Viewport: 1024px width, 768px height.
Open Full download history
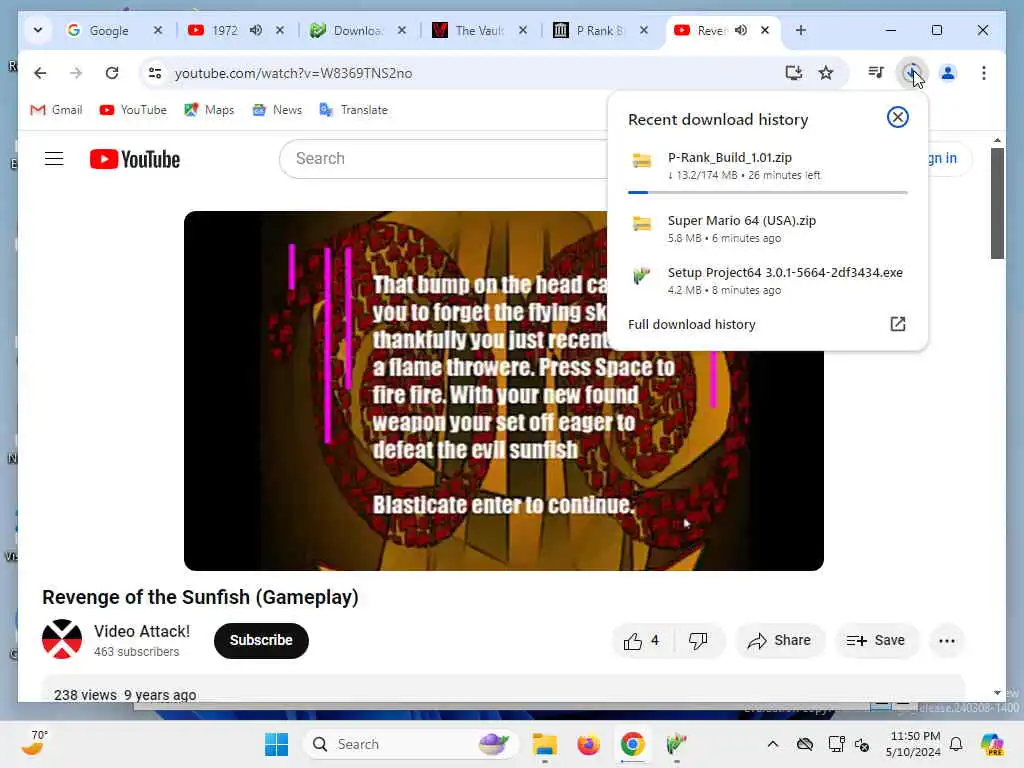tap(767, 325)
